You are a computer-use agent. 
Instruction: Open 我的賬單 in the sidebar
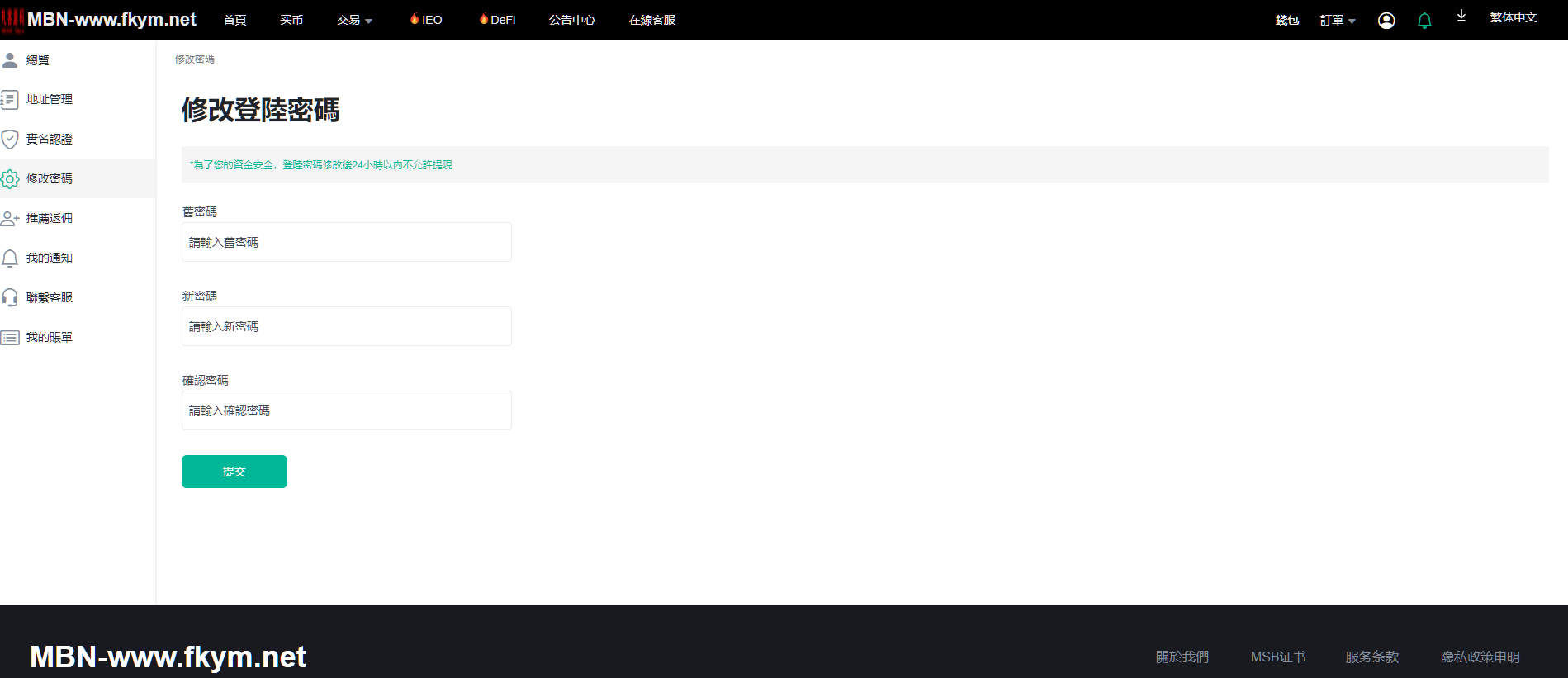click(x=49, y=337)
